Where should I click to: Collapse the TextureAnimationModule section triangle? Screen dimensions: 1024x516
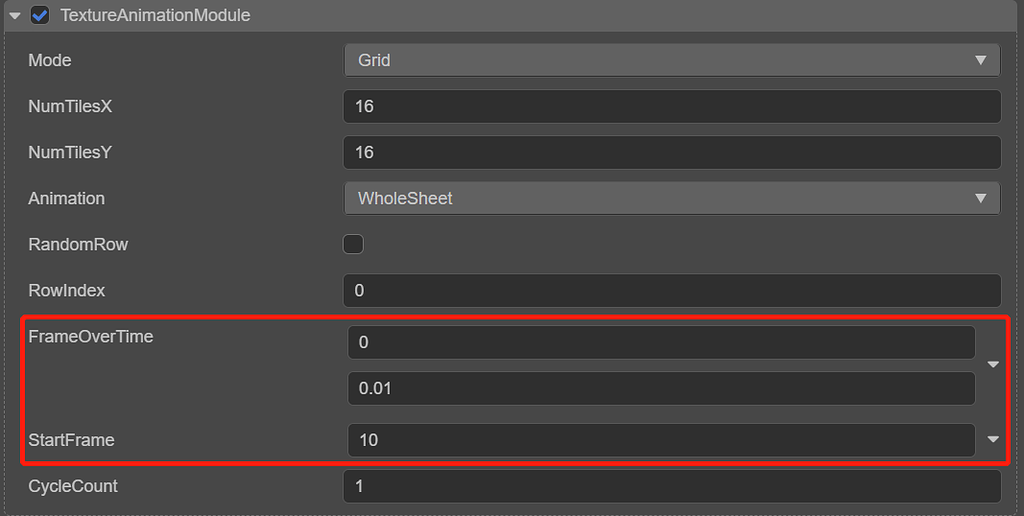pos(15,16)
